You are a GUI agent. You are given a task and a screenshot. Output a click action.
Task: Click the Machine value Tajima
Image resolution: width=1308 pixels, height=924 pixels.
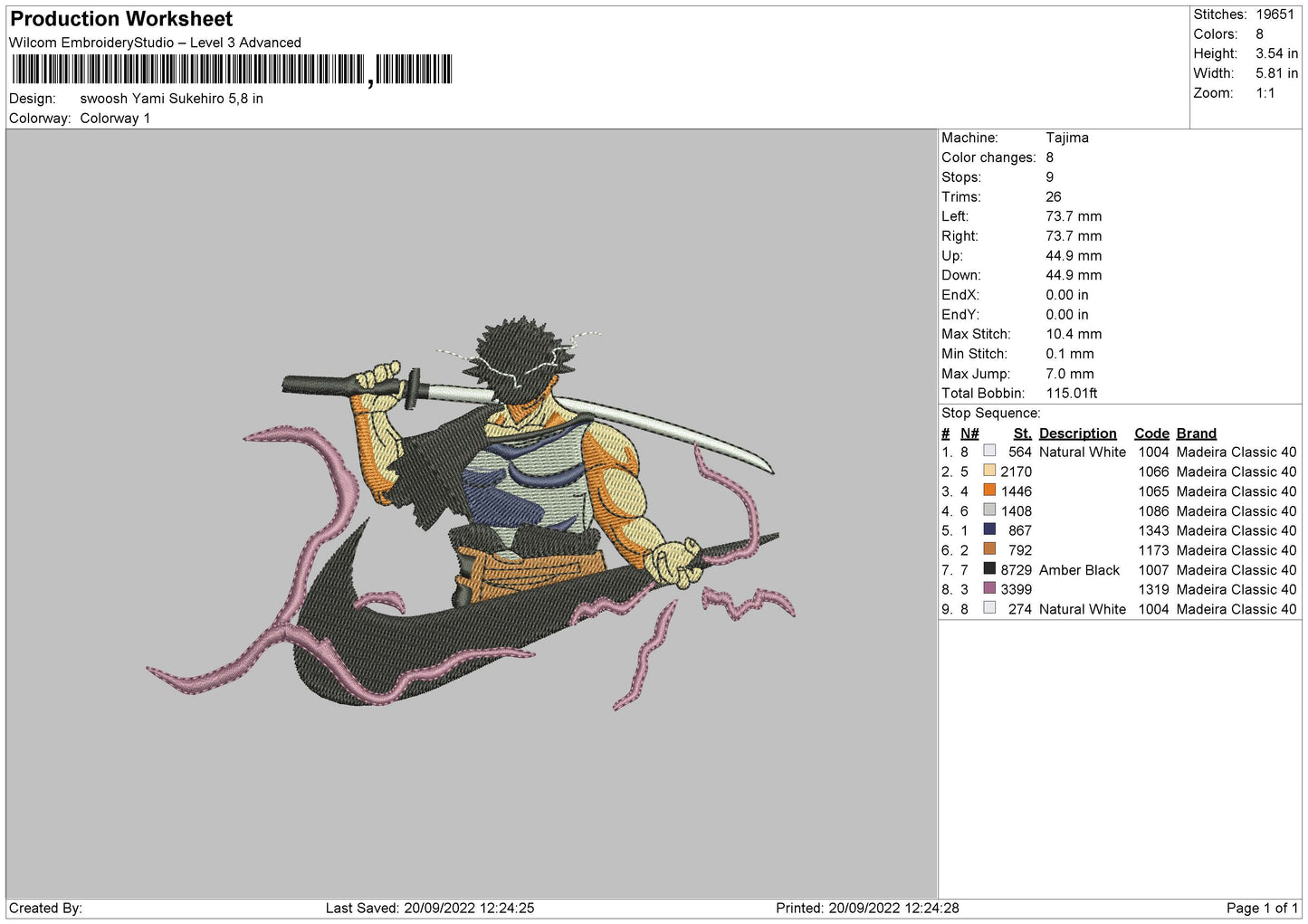1066,138
